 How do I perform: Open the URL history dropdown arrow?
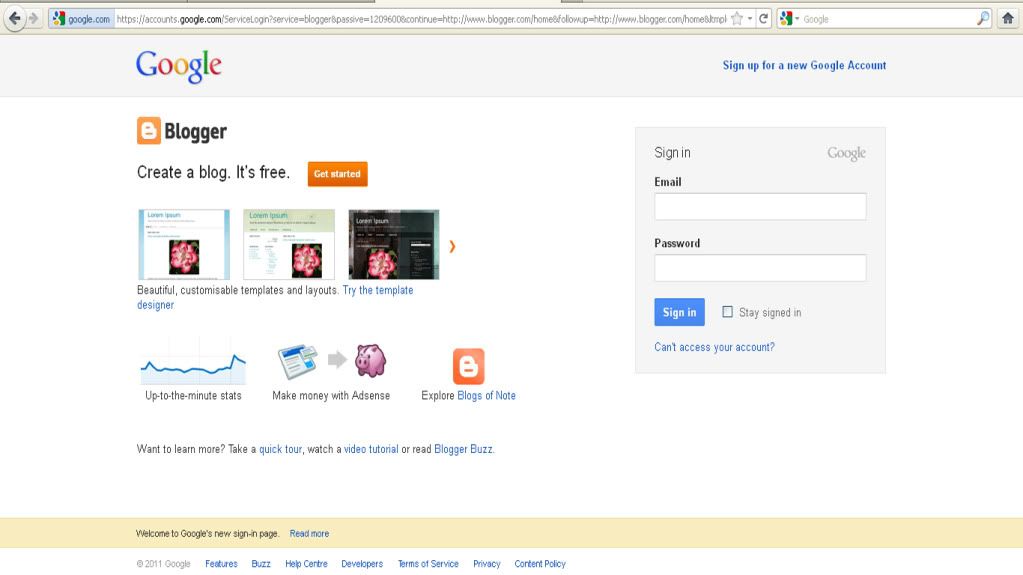pyautogui.click(x=750, y=19)
